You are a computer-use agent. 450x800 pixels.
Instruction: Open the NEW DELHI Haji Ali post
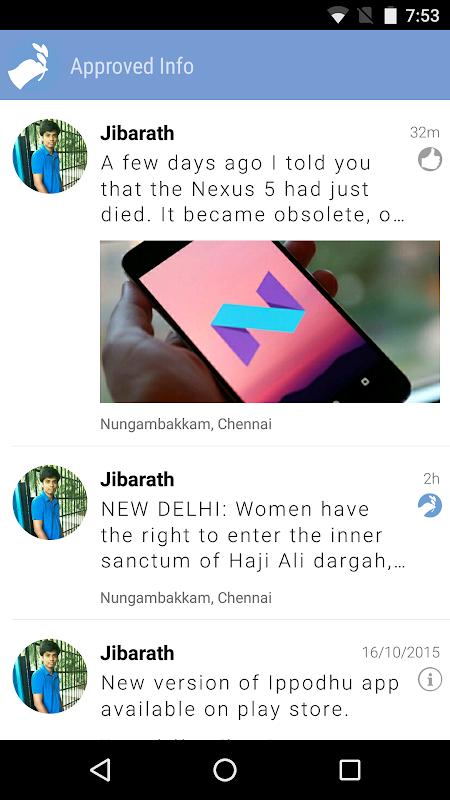[x=253, y=535]
